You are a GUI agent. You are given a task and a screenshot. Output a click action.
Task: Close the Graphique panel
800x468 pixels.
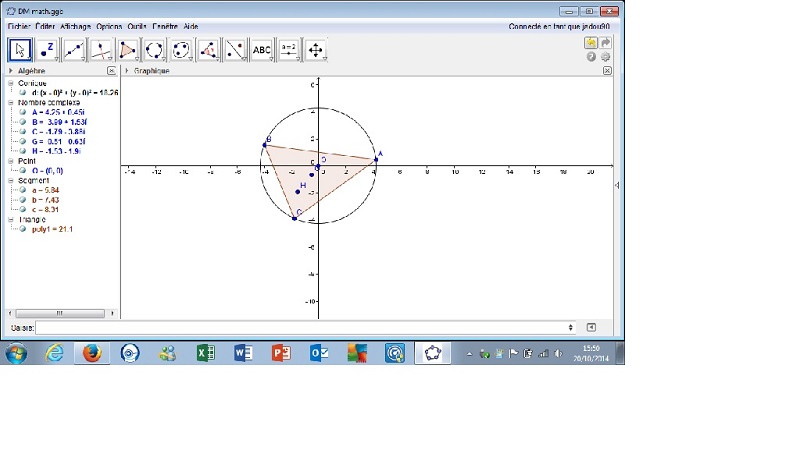(x=607, y=70)
